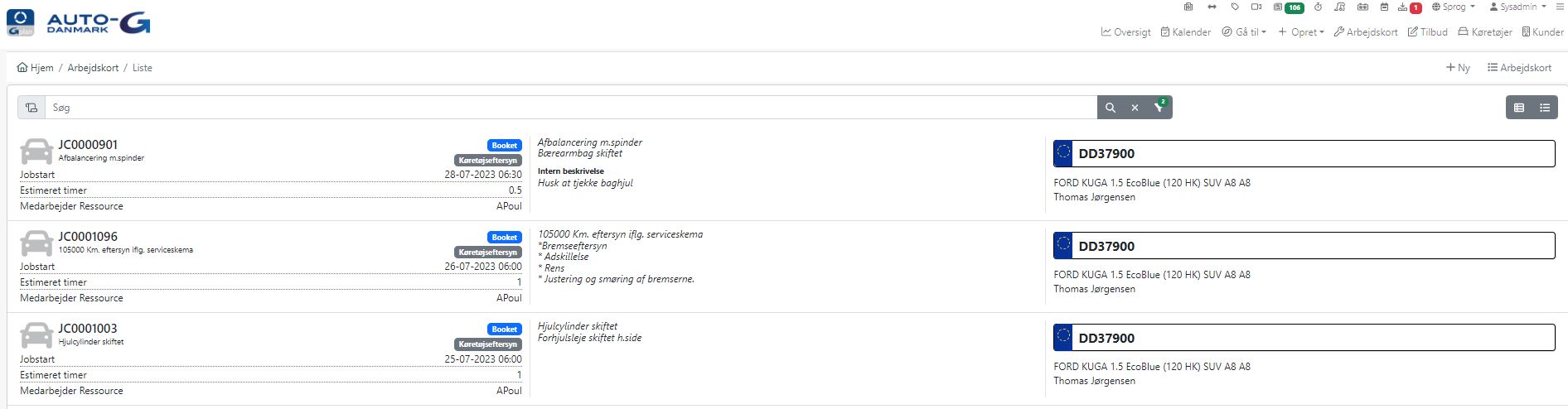Toggle the tree panel button beside search

[31, 108]
